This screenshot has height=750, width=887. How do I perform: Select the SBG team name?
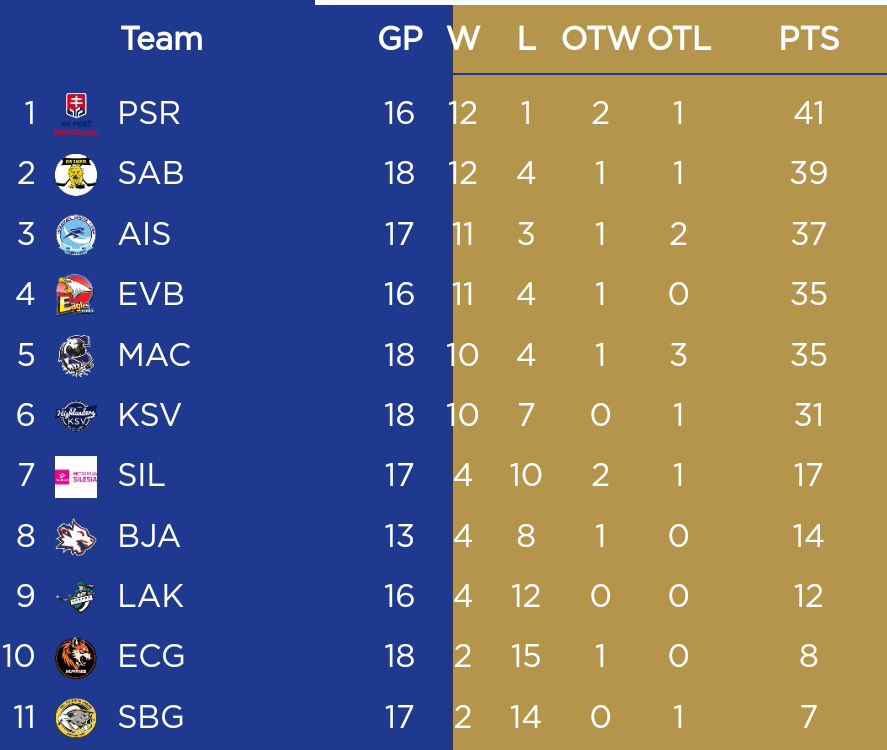point(151,717)
